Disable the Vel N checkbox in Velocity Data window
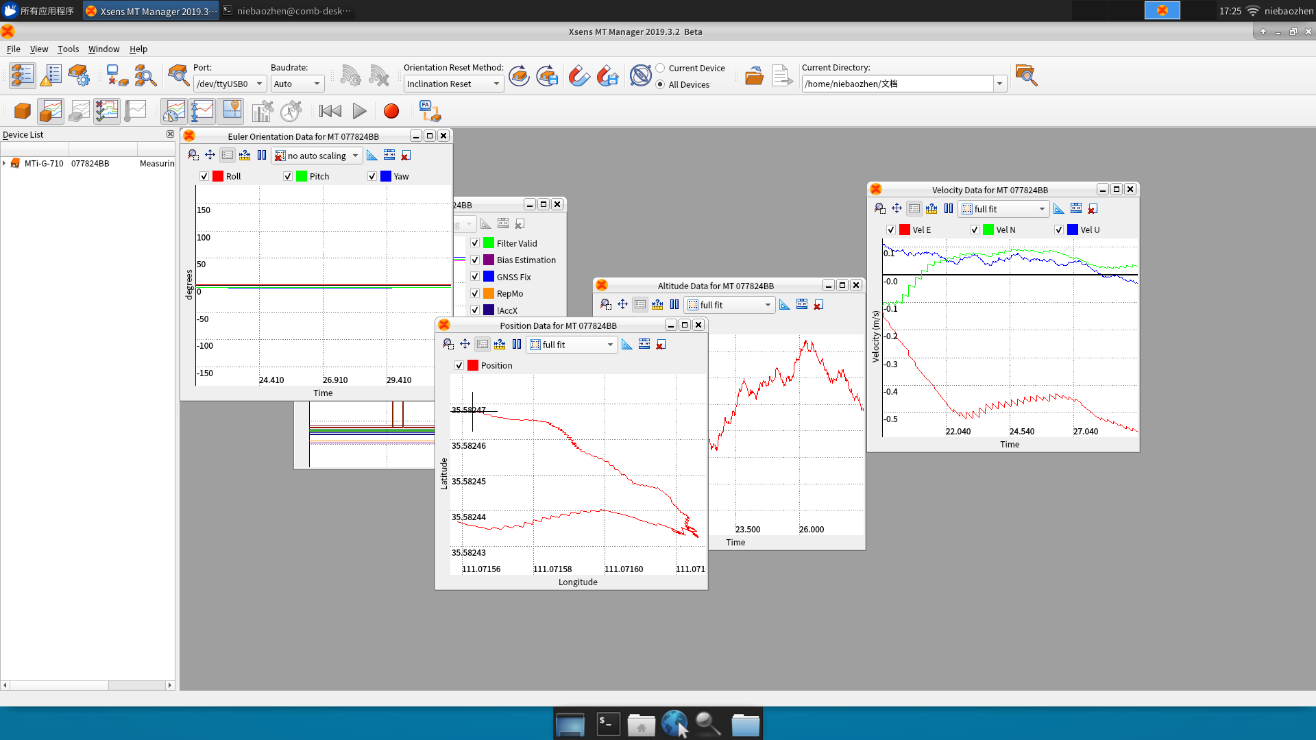1316x740 pixels. (x=974, y=229)
